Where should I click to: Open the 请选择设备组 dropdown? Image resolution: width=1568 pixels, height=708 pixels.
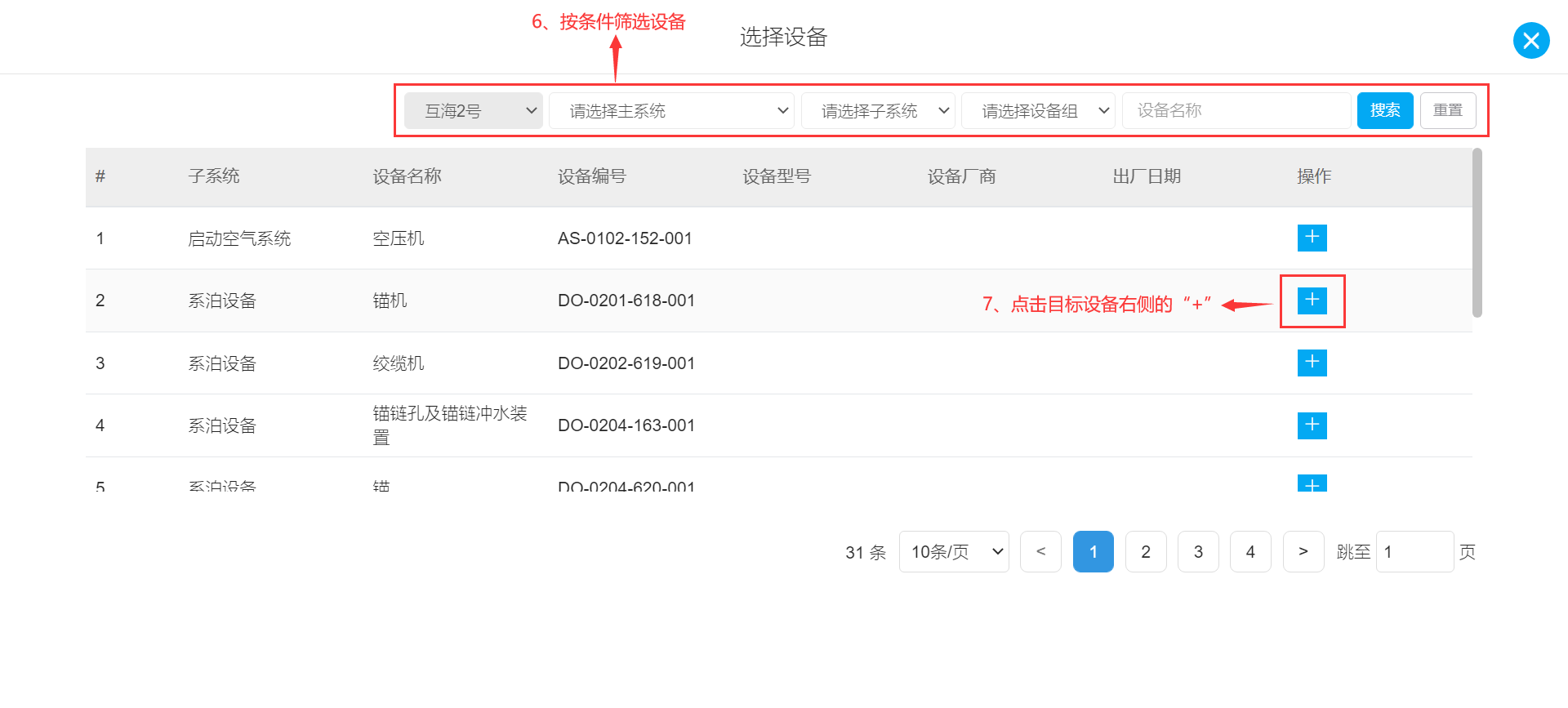(x=1038, y=110)
